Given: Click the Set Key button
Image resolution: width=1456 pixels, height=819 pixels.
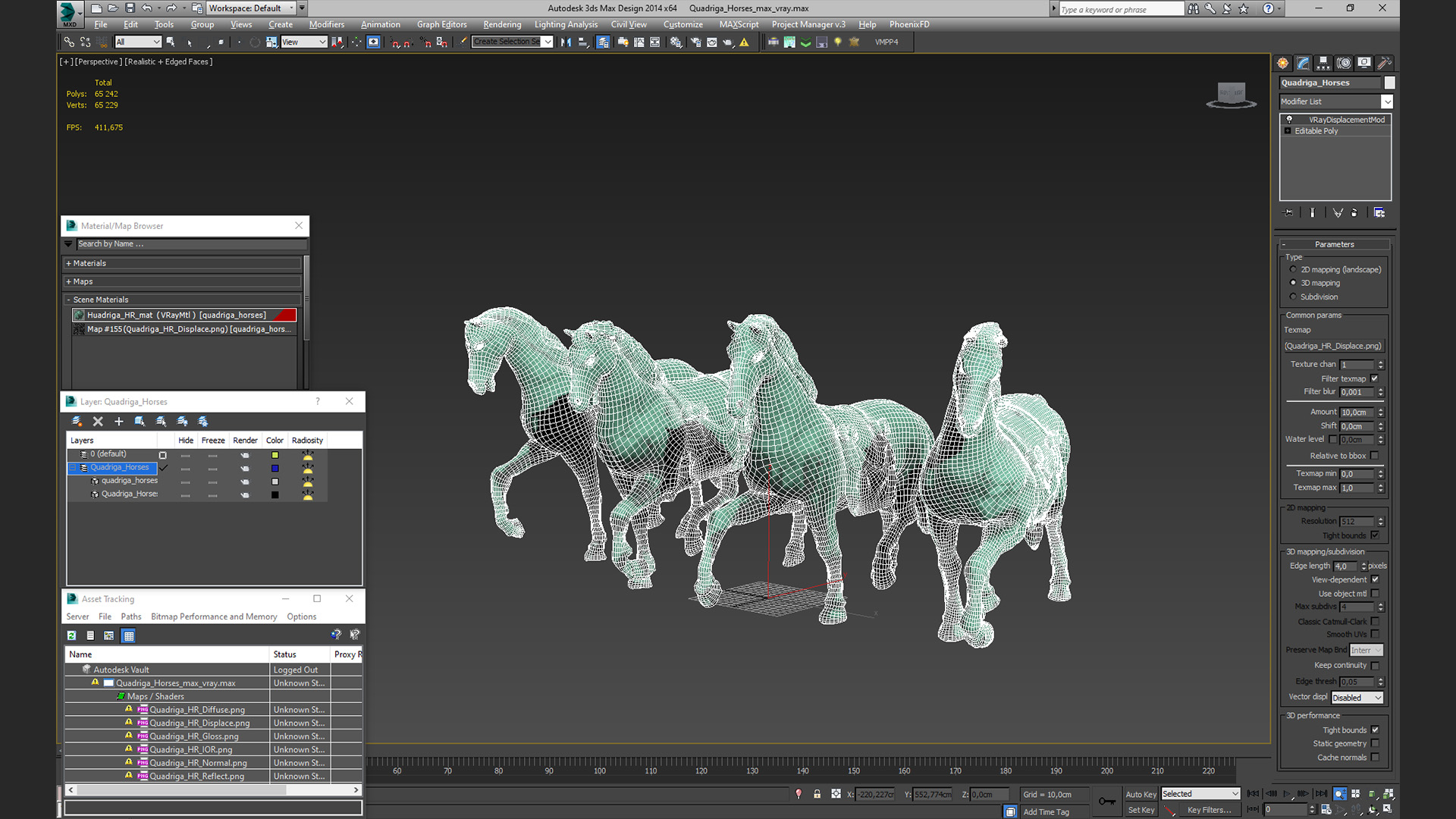Looking at the screenshot, I should pyautogui.click(x=1141, y=810).
